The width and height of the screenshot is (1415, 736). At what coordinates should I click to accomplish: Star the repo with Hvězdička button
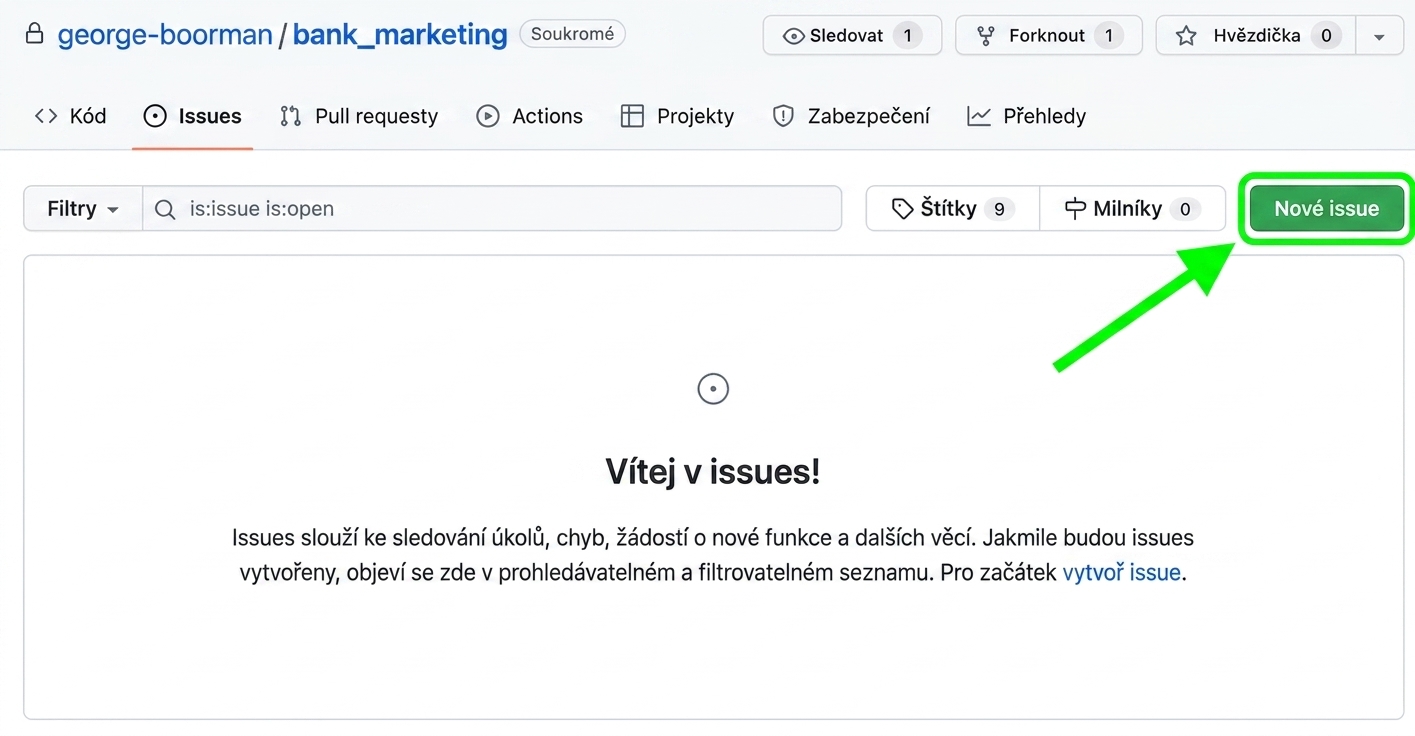click(1256, 36)
